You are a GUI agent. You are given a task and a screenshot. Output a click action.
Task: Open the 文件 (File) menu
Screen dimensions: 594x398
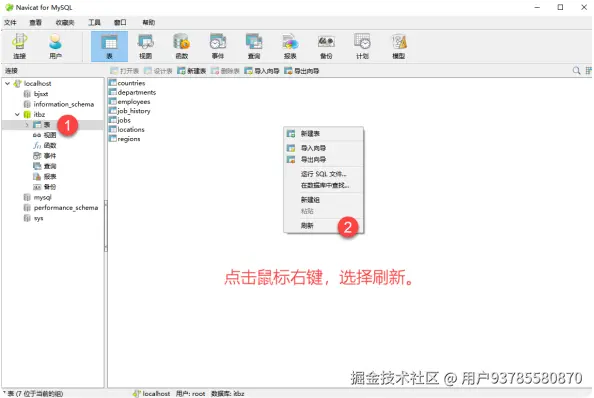click(x=10, y=22)
